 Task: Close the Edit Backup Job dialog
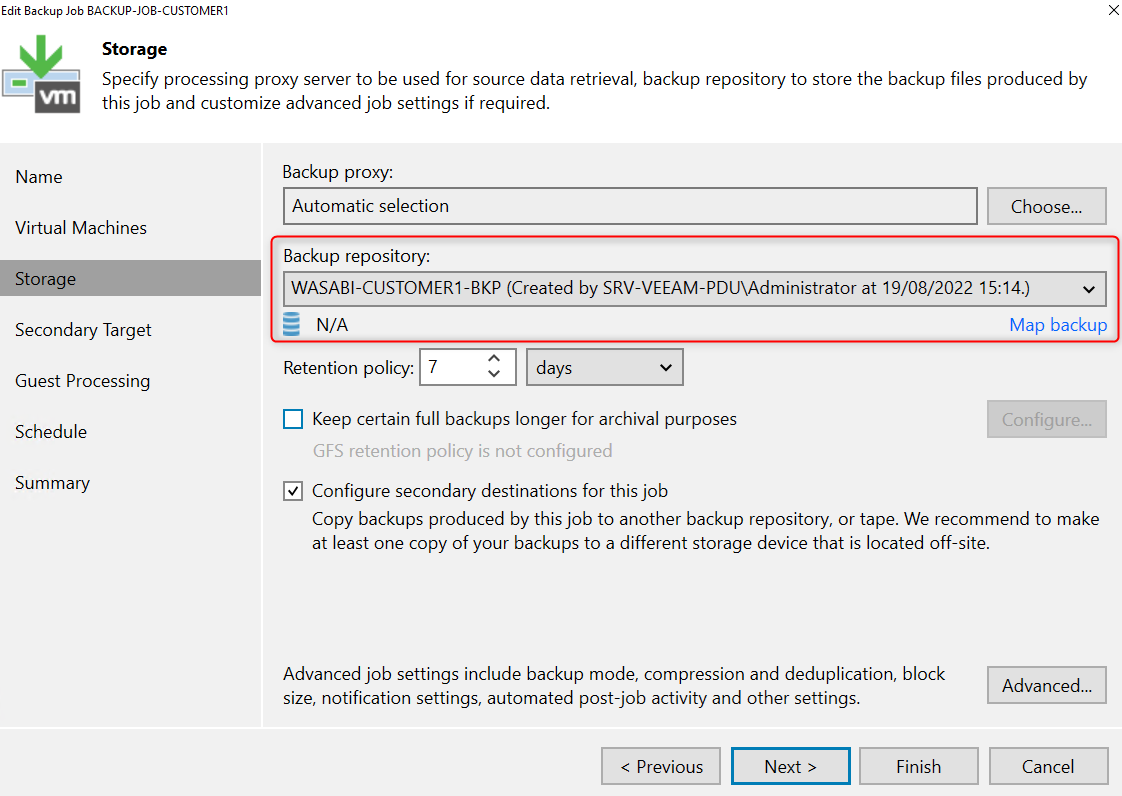point(1114,10)
